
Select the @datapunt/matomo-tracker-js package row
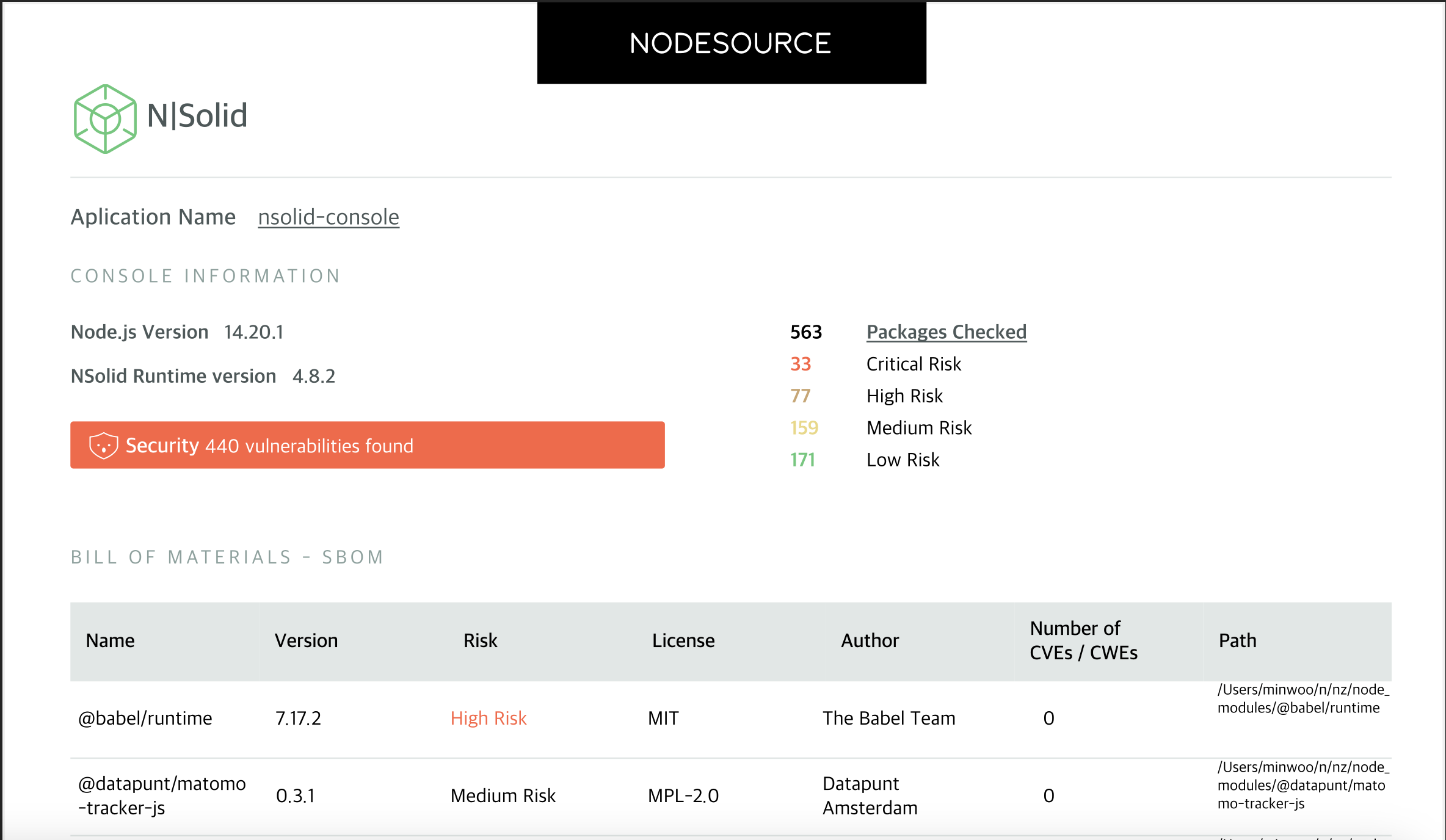pyautogui.click(x=162, y=795)
